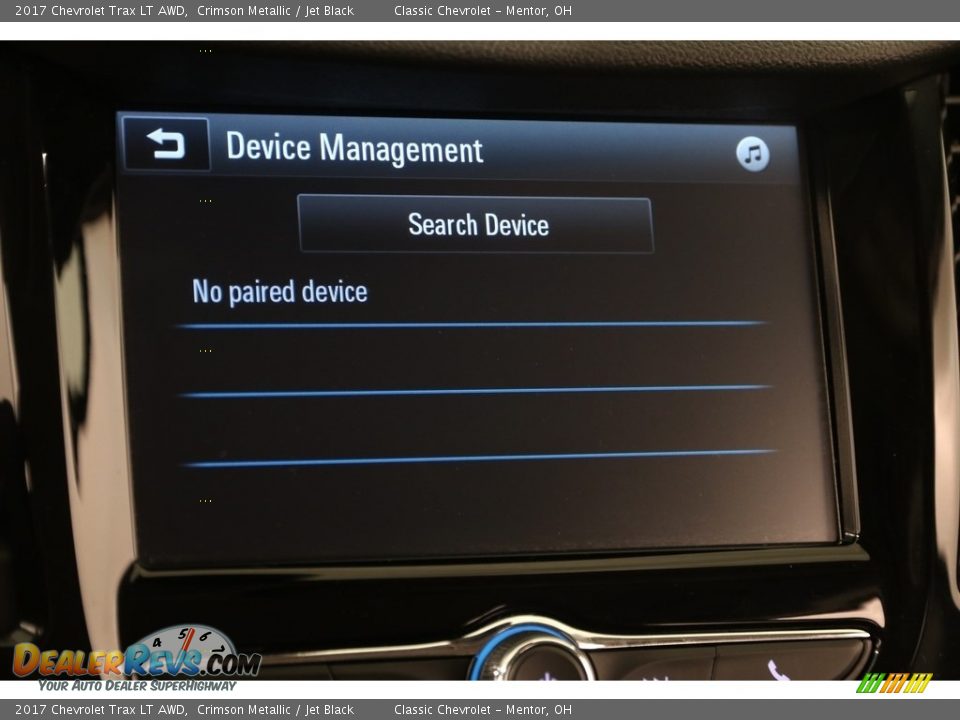Viewport: 960px width, 720px height.
Task: Click the 'Your Auto Dealer SuperHighway' tagline
Action: pos(137,686)
